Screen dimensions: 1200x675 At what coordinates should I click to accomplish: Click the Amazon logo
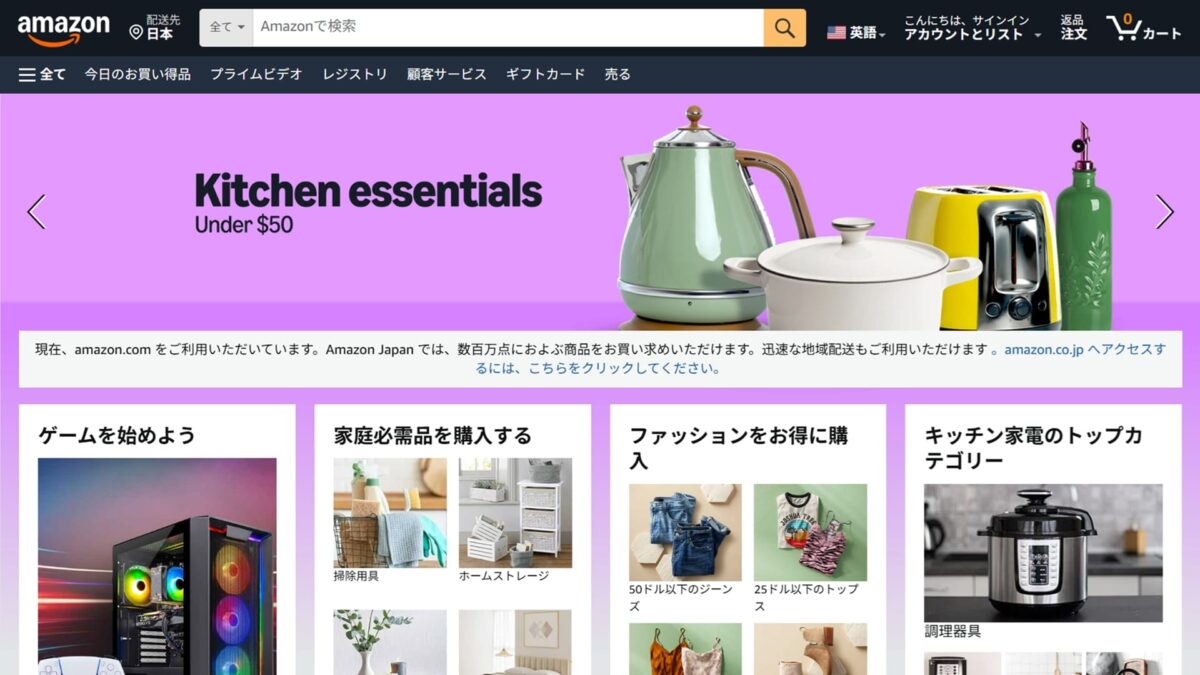click(63, 30)
